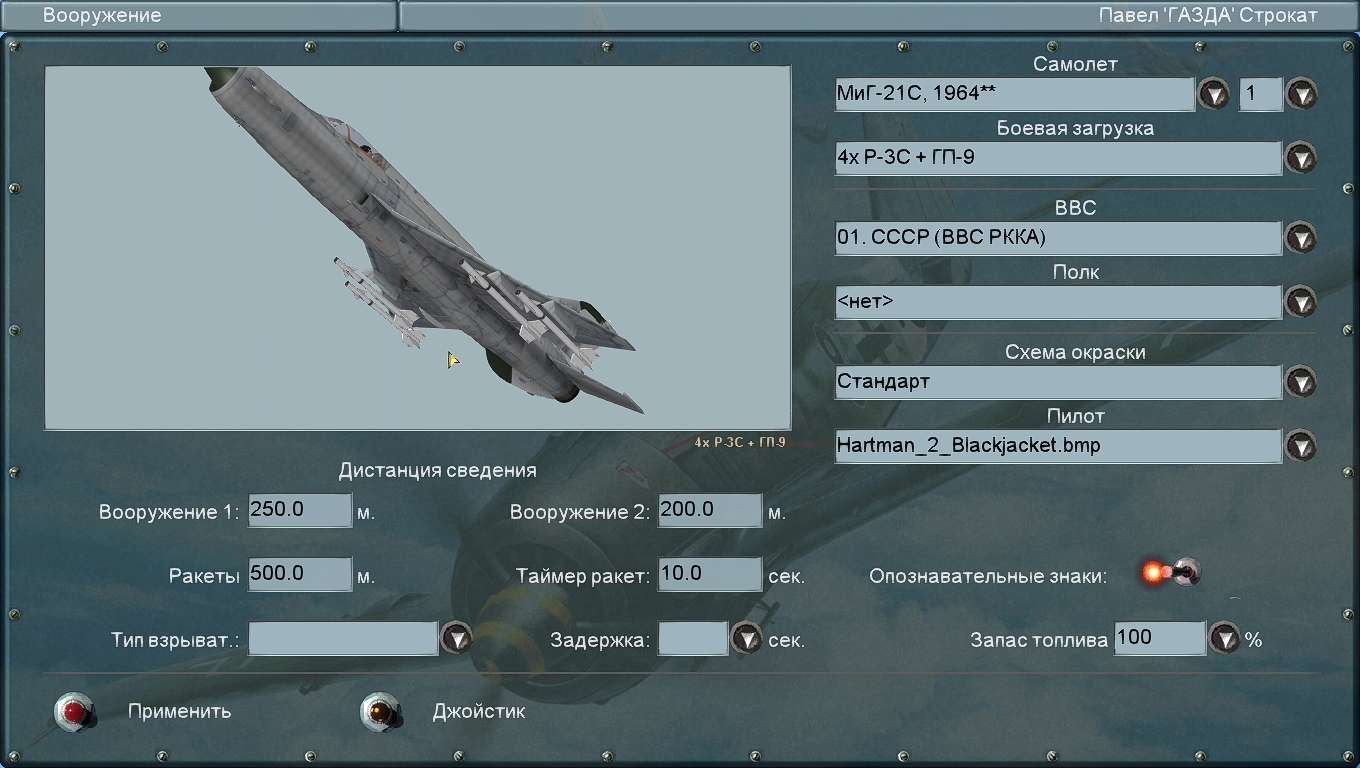Click the Джойстик label text

(x=479, y=712)
